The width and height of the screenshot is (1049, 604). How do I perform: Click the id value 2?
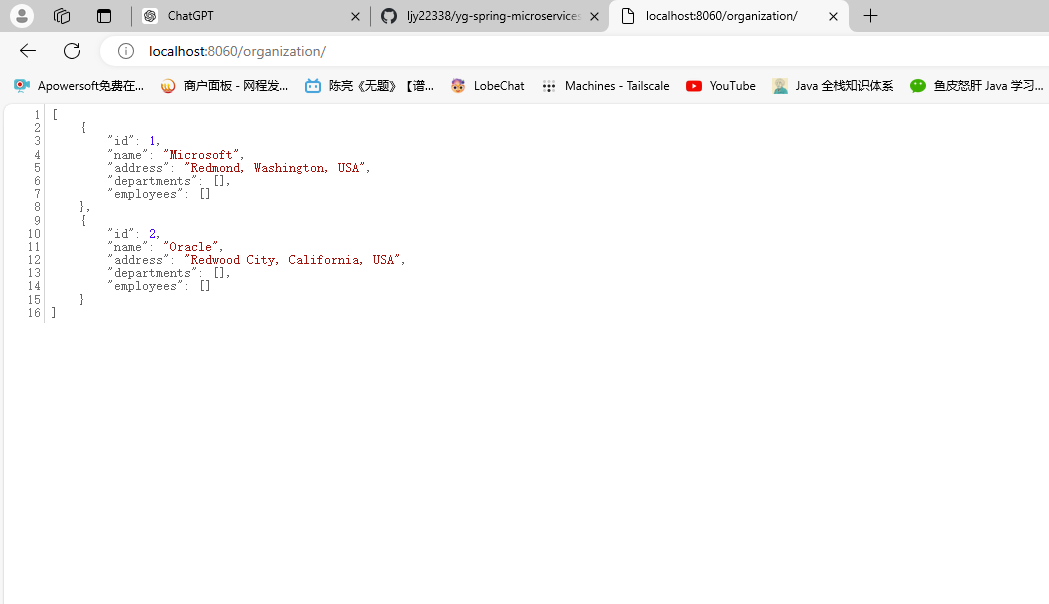point(153,233)
